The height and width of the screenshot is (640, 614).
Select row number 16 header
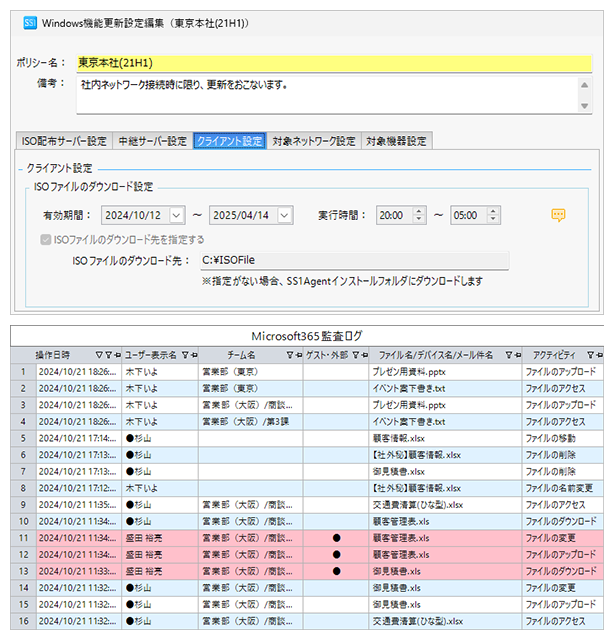click(x=23, y=621)
